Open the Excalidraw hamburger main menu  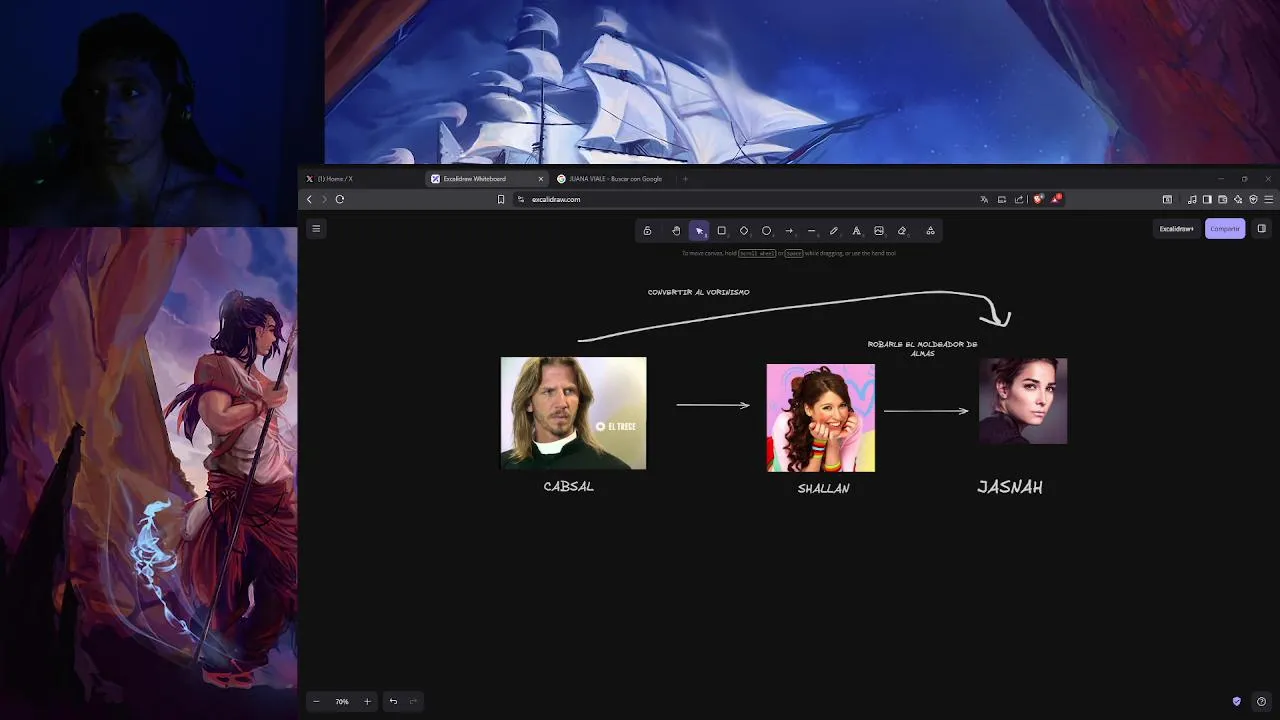(x=316, y=229)
